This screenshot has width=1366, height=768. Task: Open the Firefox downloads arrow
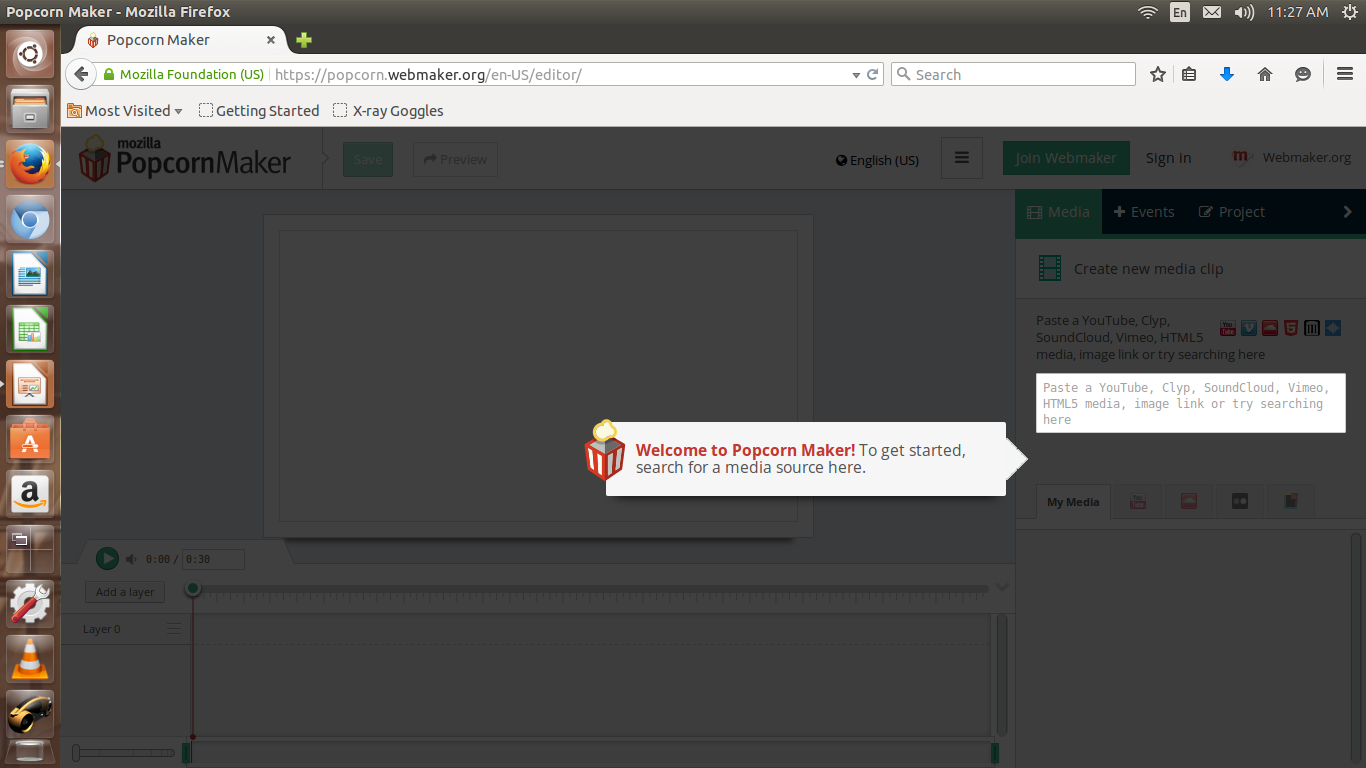pyautogui.click(x=1227, y=74)
